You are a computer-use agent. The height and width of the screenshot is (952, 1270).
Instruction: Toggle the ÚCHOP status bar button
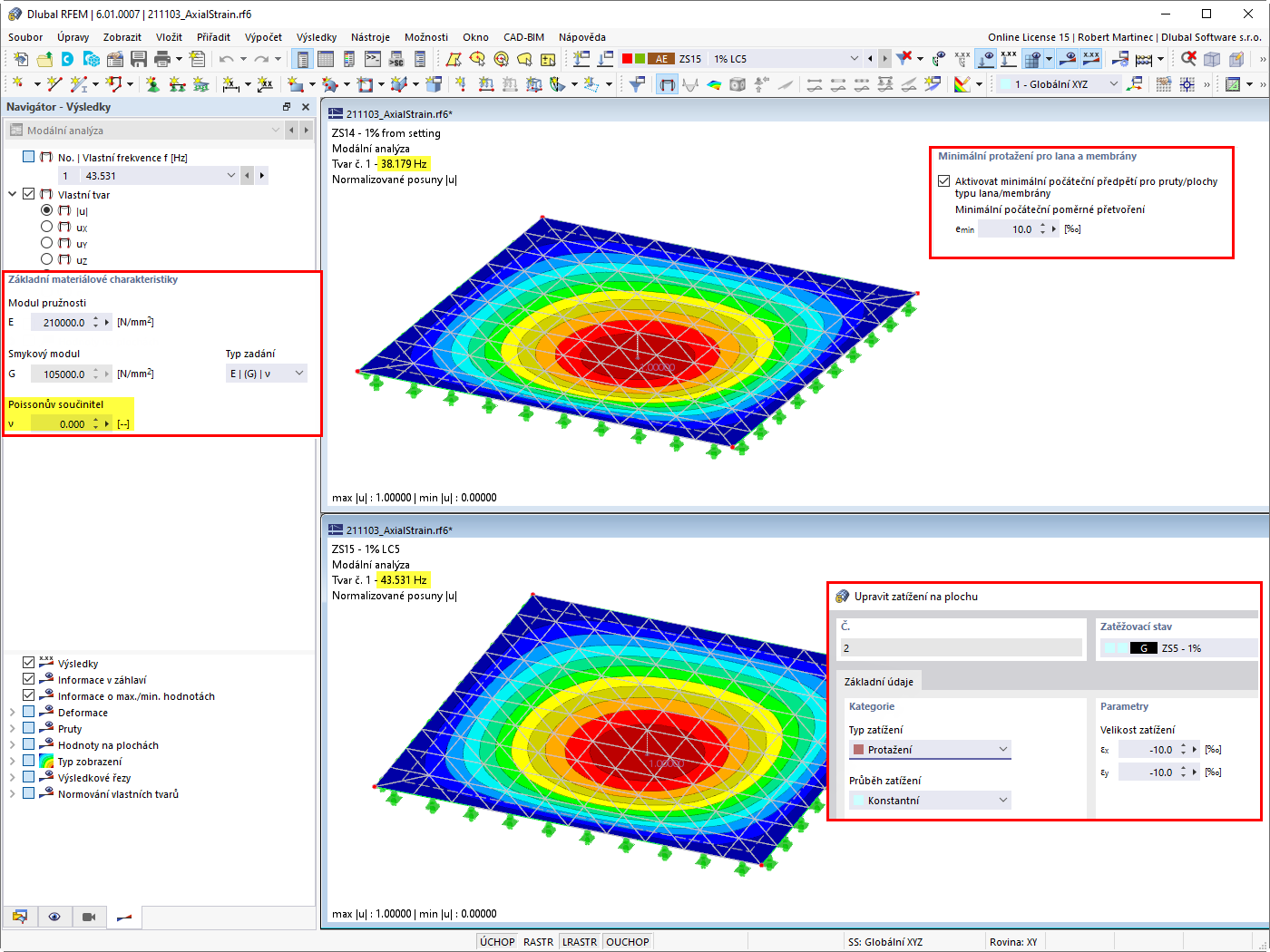click(497, 942)
